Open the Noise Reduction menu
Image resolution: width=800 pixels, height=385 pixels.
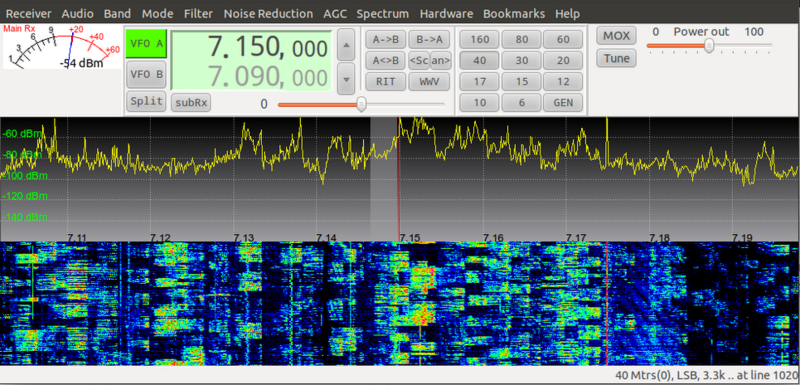(x=268, y=14)
